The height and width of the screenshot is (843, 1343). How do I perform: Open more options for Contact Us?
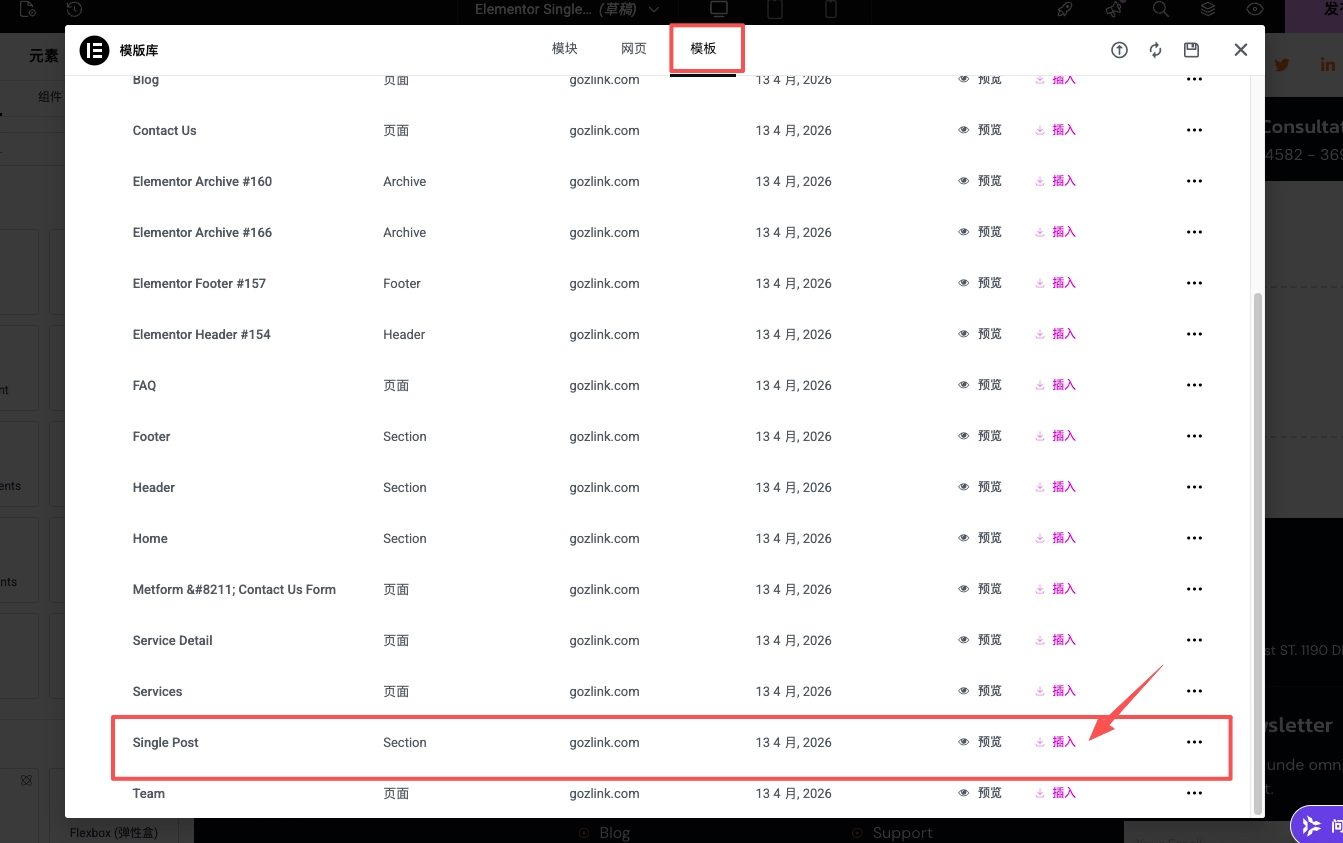point(1194,130)
